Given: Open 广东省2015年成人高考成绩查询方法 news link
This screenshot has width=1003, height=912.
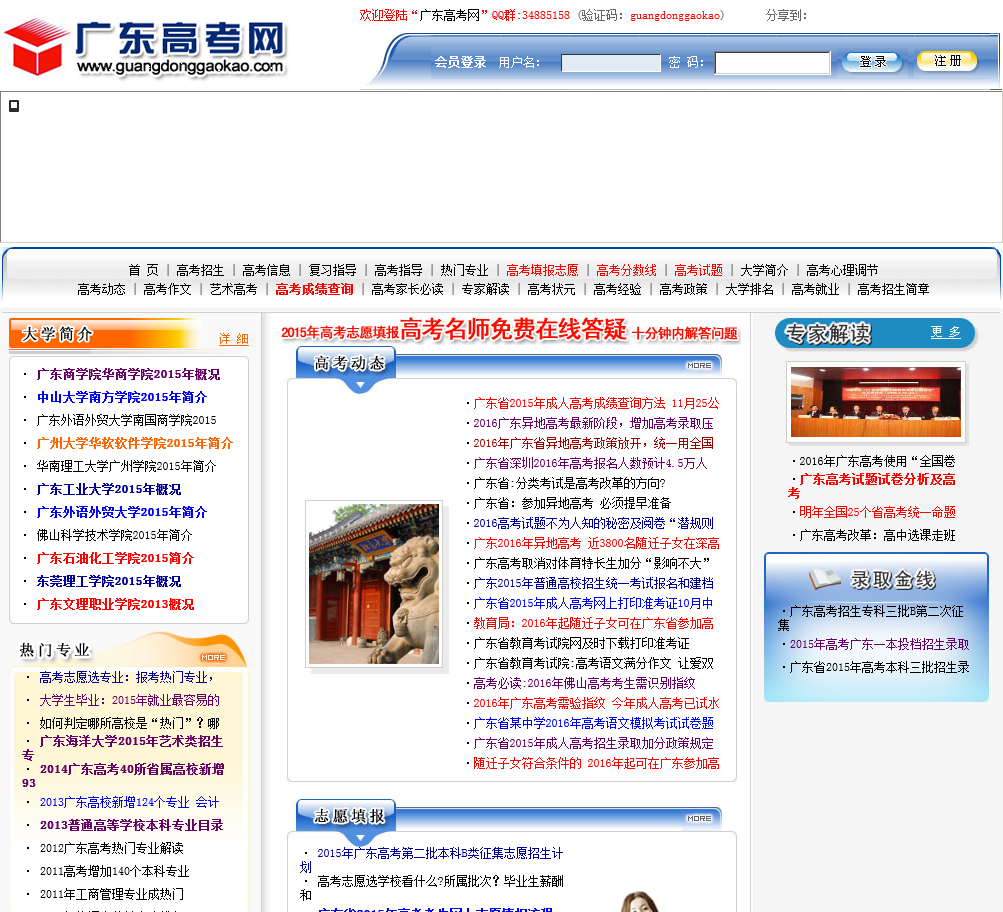Looking at the screenshot, I should [596, 403].
